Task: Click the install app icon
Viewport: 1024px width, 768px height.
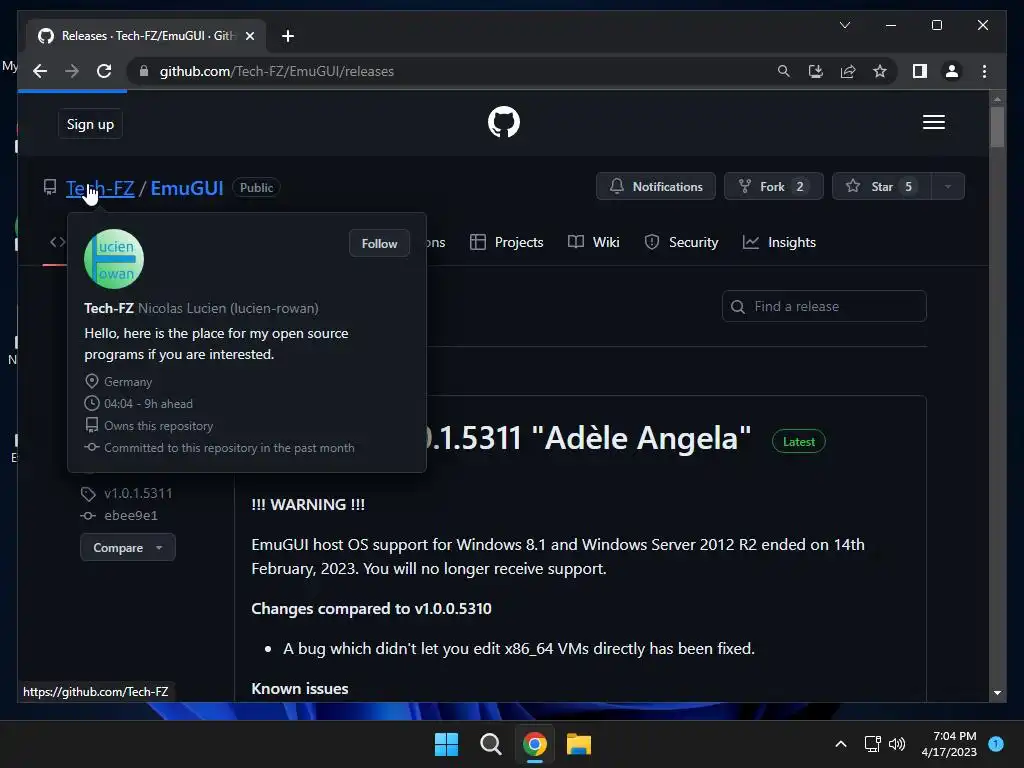Action: tap(816, 71)
